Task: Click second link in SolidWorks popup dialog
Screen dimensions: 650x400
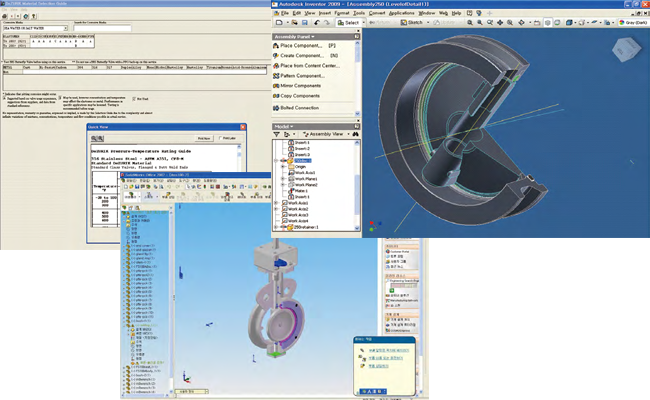Action: (x=386, y=358)
